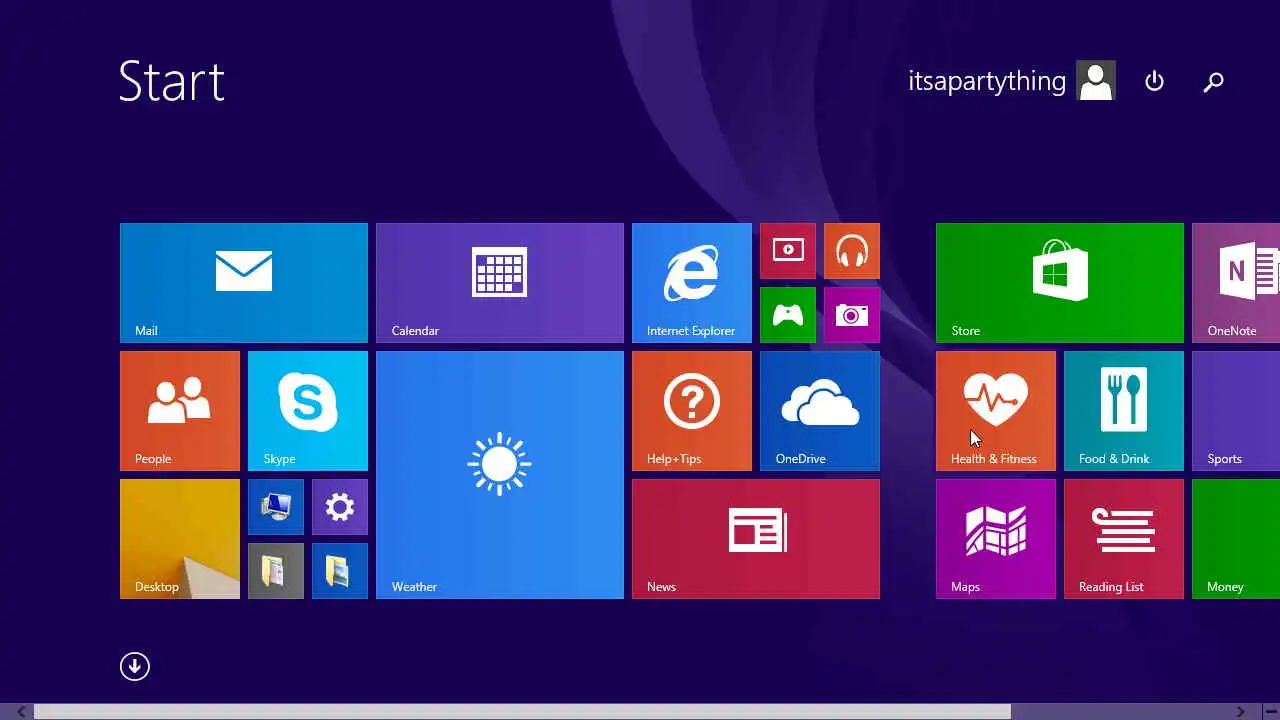
Task: Click the zoom-out minus button
Action: coord(1270,712)
